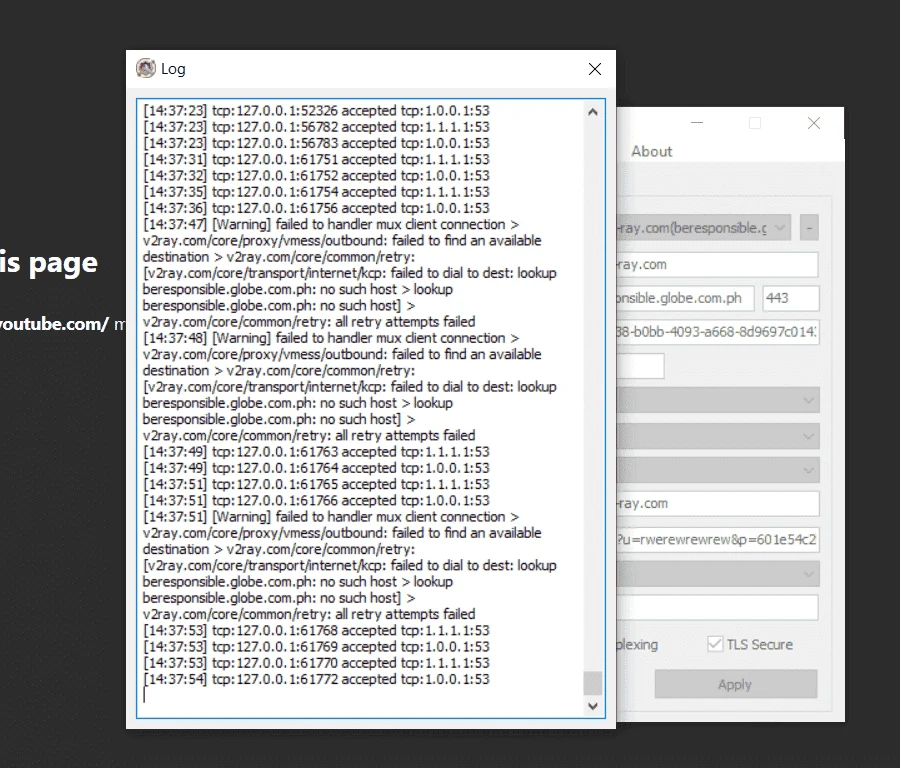This screenshot has height=768, width=900.
Task: Click the path field with u=rwerewrewrew
Action: 717,540
